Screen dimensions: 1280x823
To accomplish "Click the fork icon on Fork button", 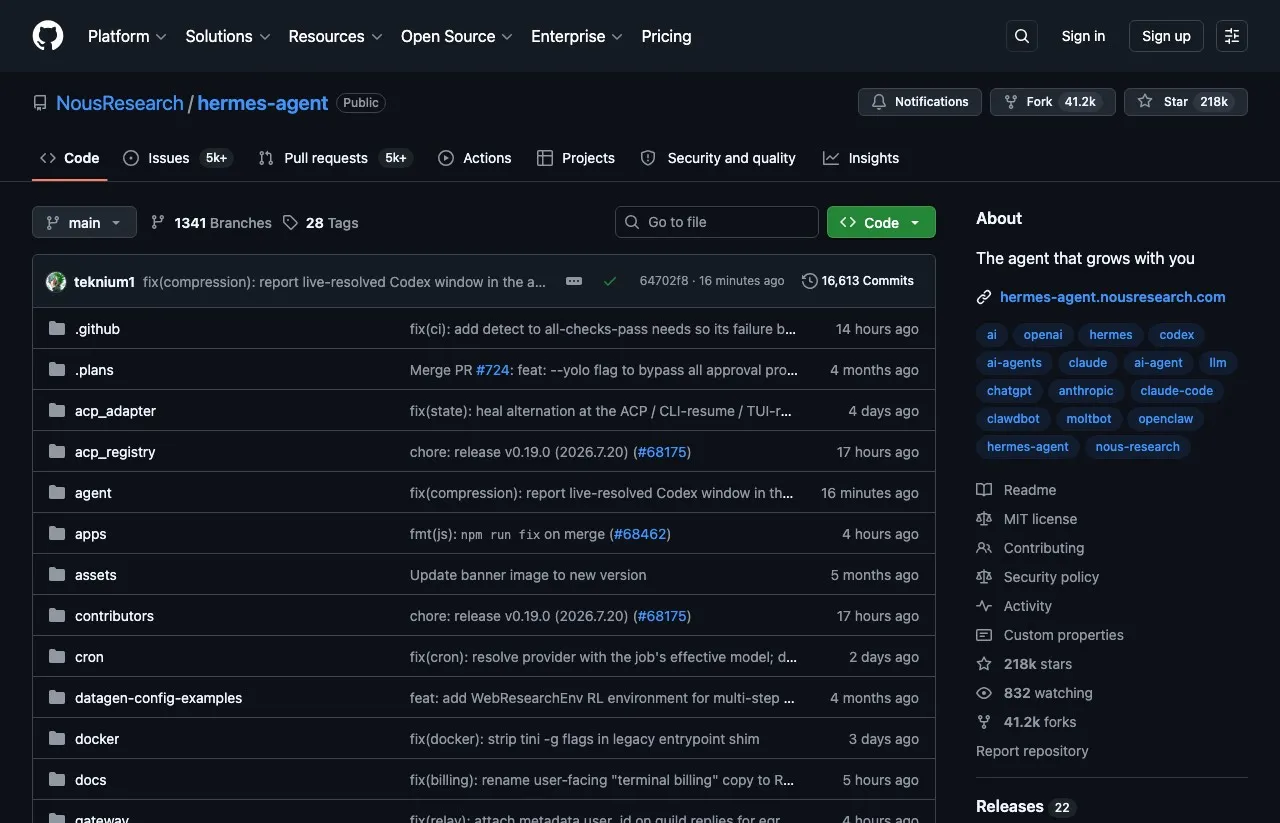I will point(1011,102).
